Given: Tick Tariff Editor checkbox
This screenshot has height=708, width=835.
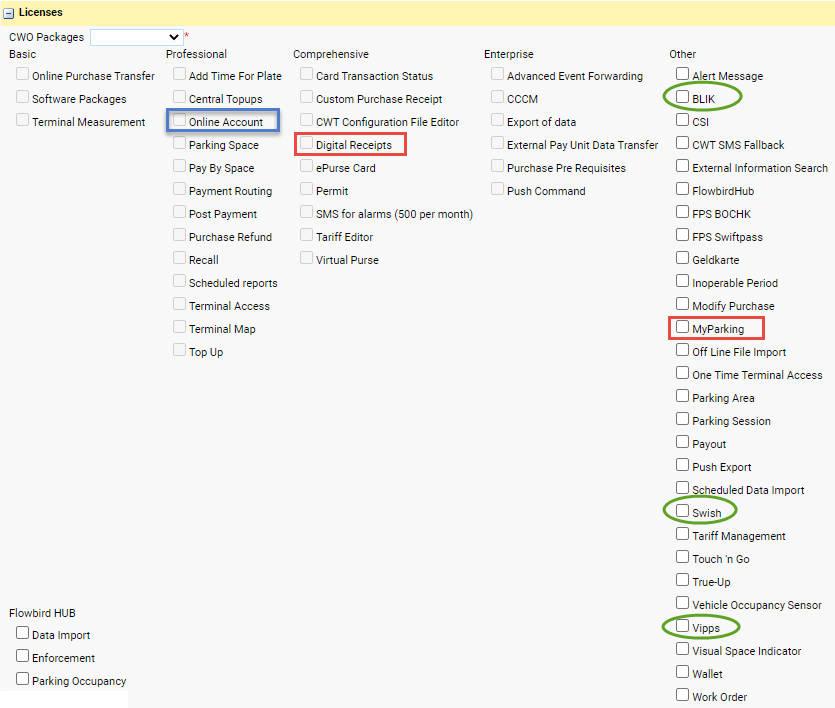Looking at the screenshot, I should [x=306, y=234].
